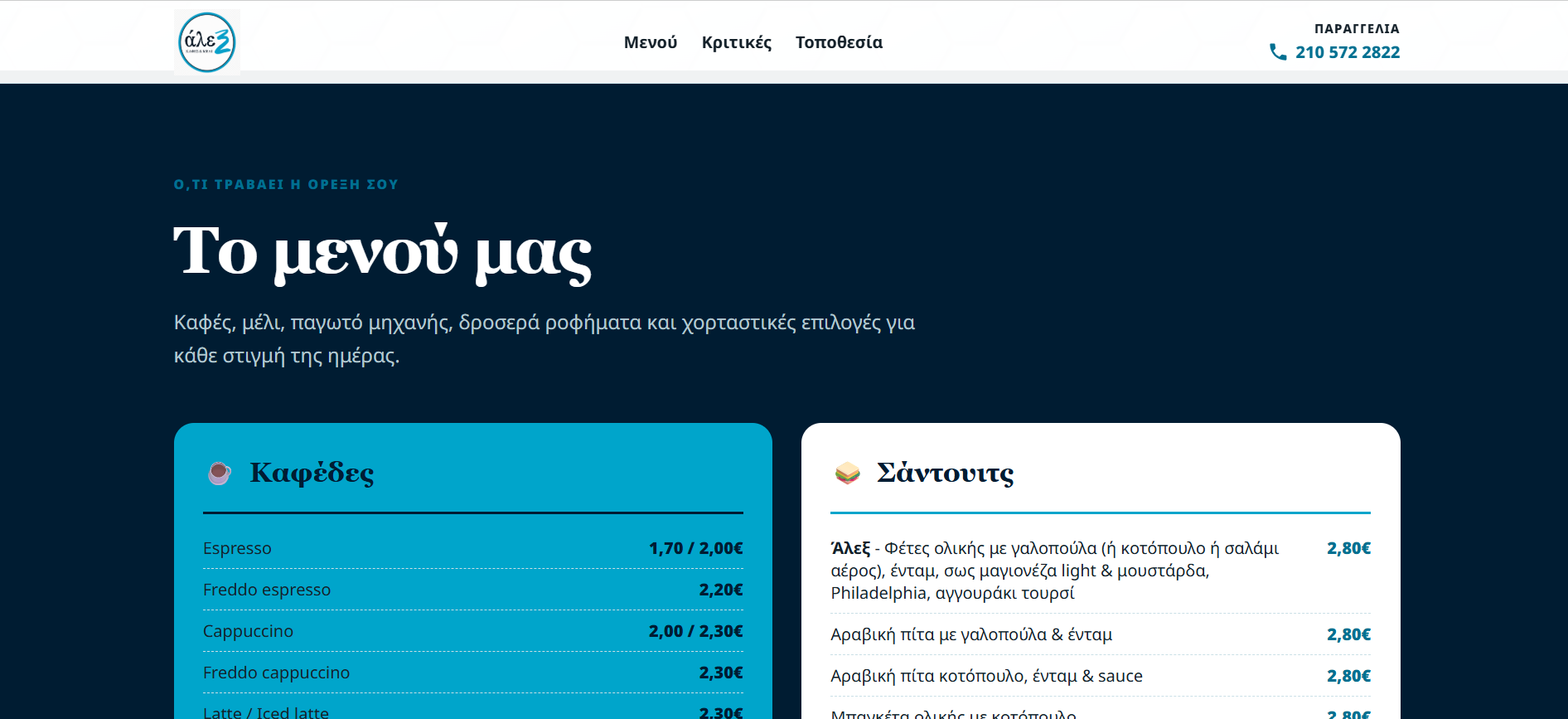1568x719 pixels.
Task: Click the Freddo espresso price 2,20€
Action: pyautogui.click(x=721, y=590)
